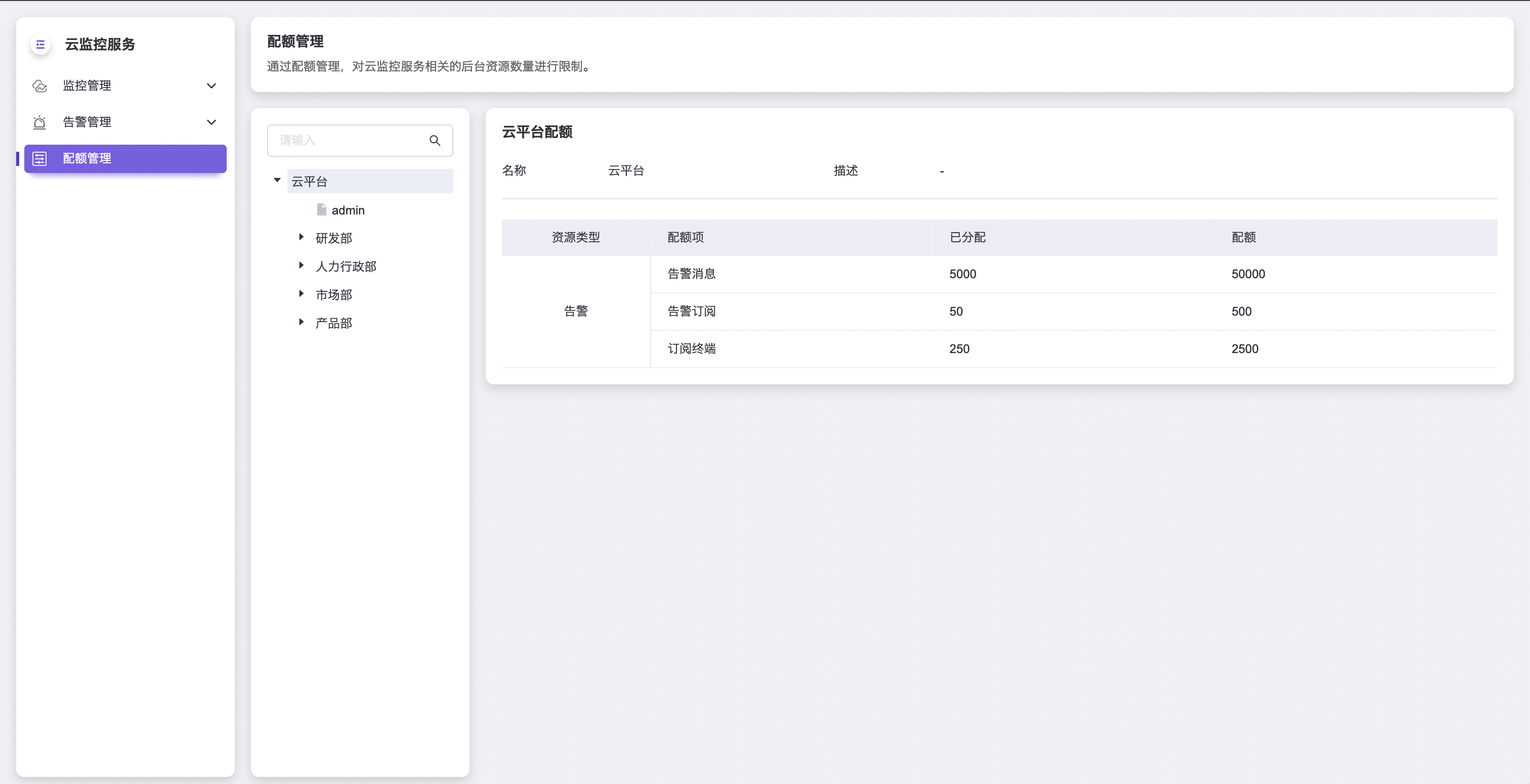Screen dimensions: 1530x784
Task: Open the 配额管理 menu item
Action: 88,159
